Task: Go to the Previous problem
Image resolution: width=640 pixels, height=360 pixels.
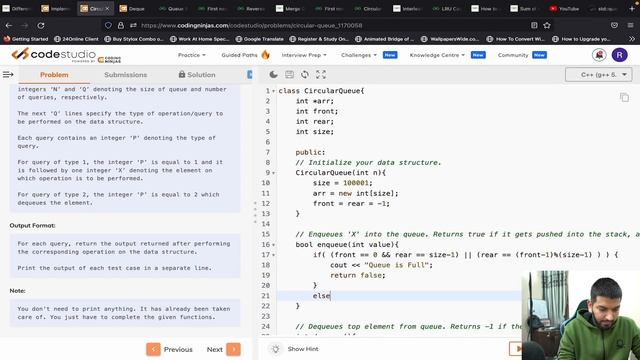Action: [170, 349]
